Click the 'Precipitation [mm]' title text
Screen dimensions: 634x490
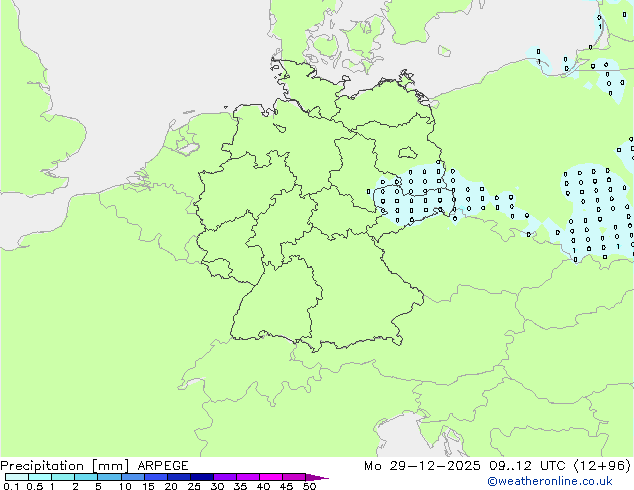pyautogui.click(x=65, y=466)
